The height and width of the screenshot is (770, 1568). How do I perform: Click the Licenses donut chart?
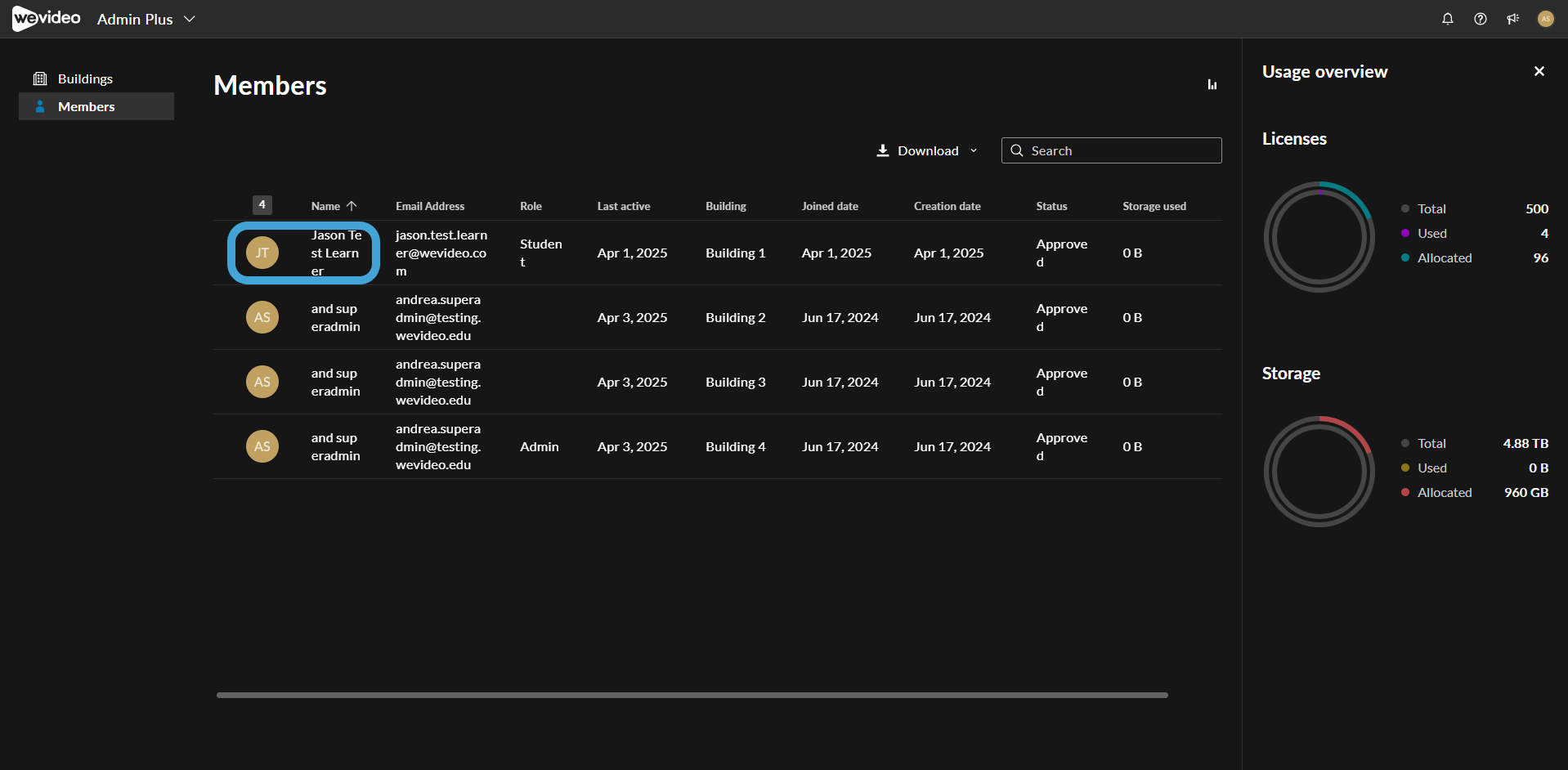coord(1319,237)
